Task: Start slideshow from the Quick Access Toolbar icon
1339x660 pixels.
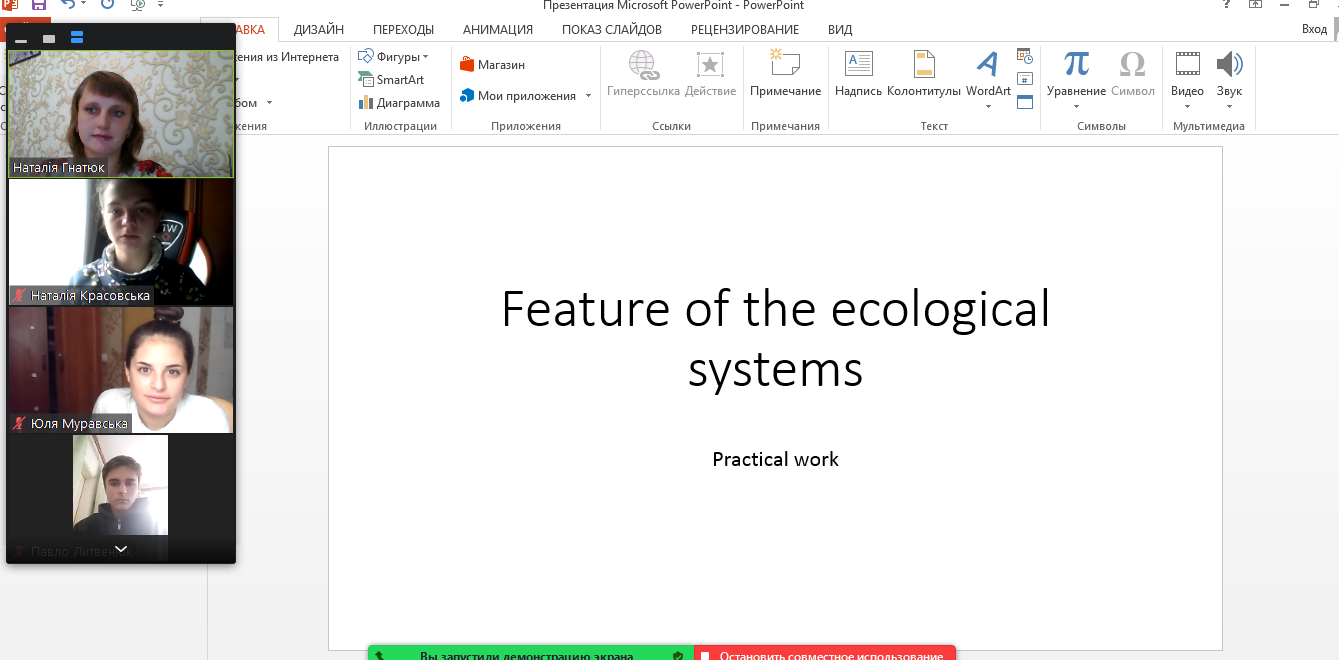Action: click(137, 5)
